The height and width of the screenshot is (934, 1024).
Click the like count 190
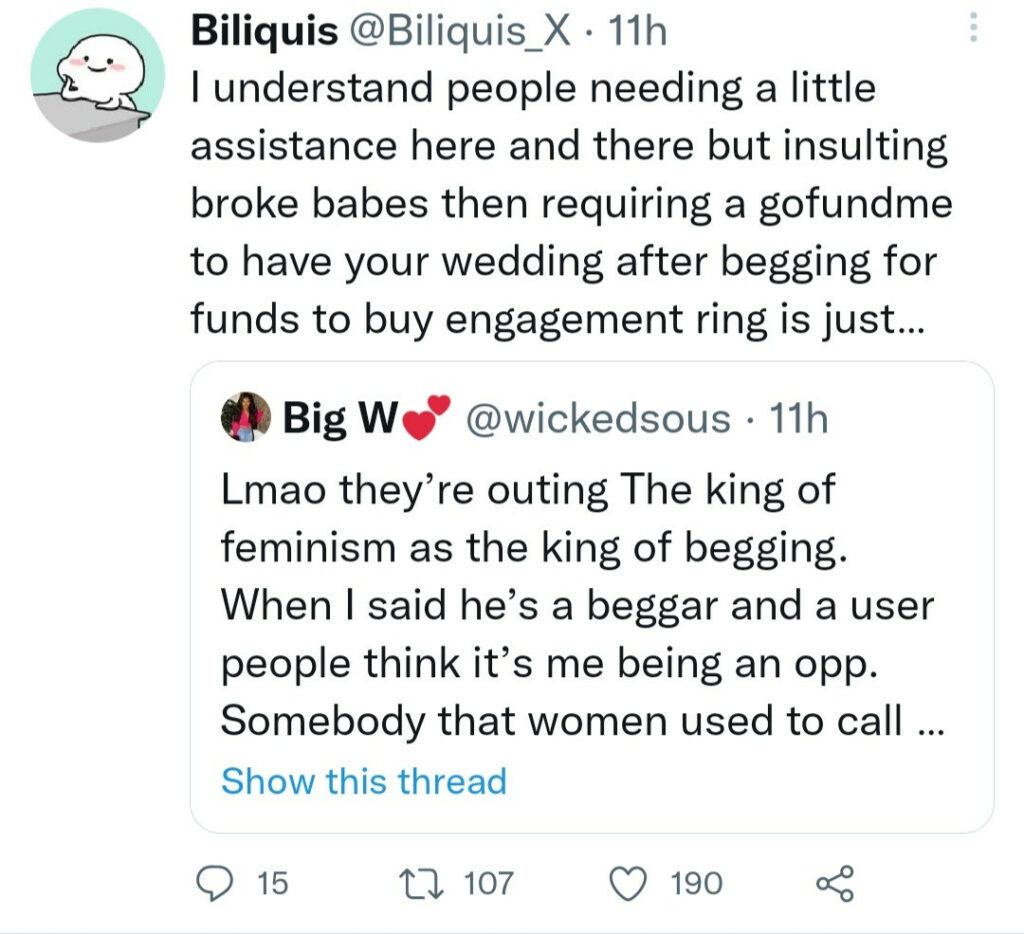click(696, 884)
